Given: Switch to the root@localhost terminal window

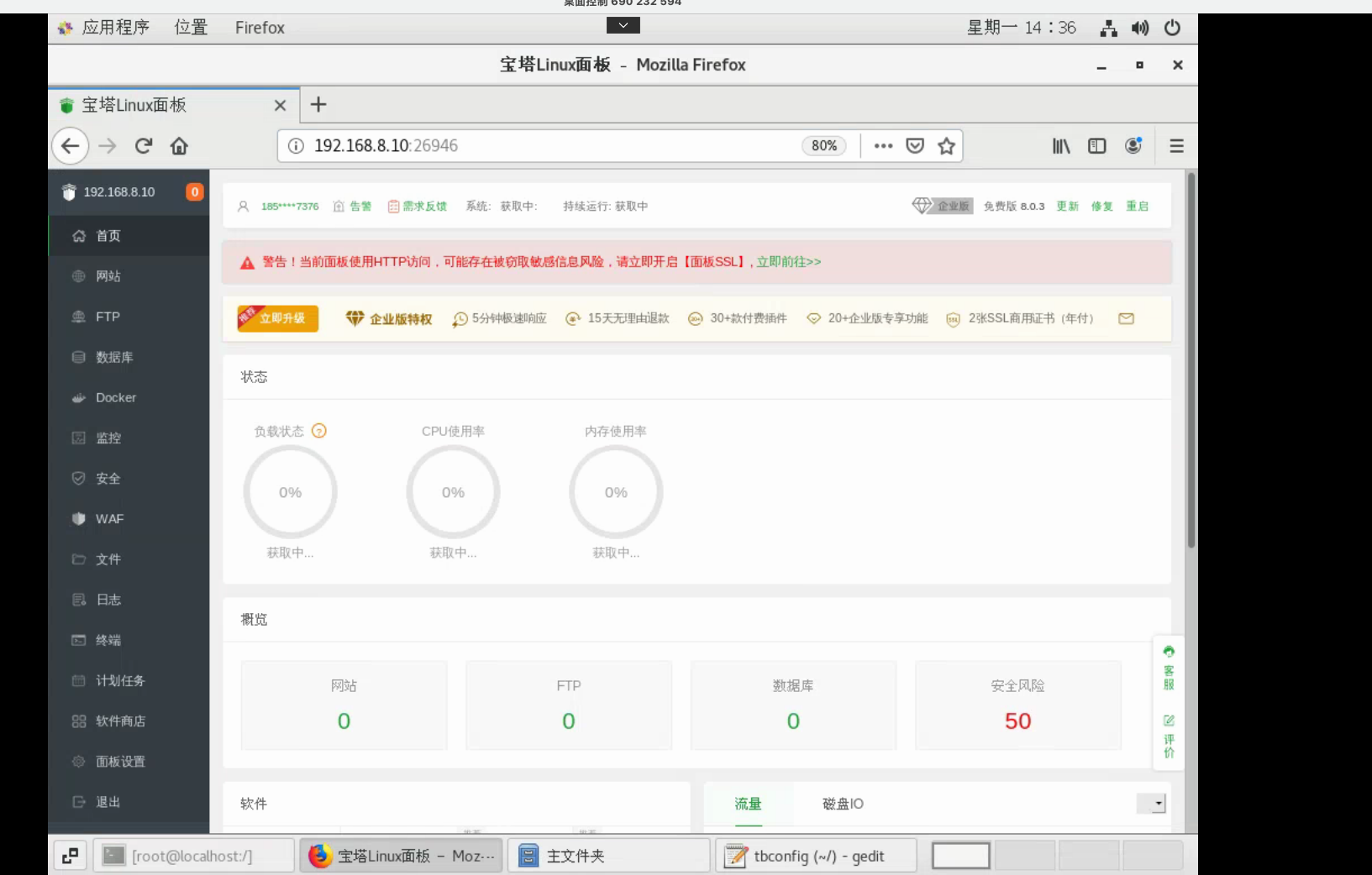Looking at the screenshot, I should click(193, 856).
